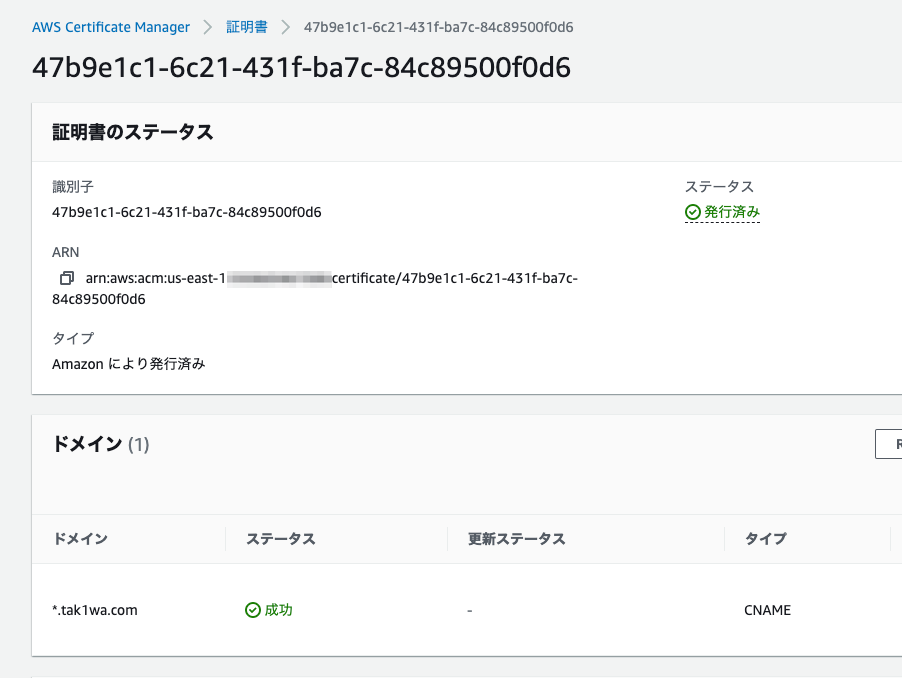Go back to the 証明書 breadcrumb page
Viewport: 902px width, 678px height.
[x=247, y=27]
